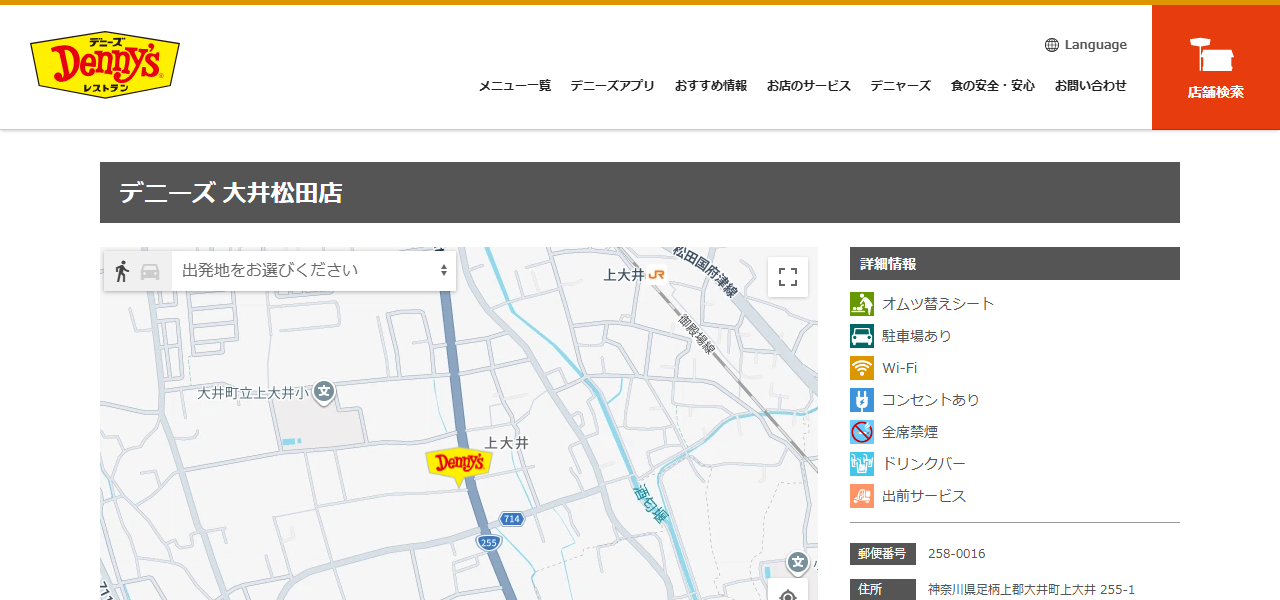Click the 出前サービス delivery icon
Image resolution: width=1280 pixels, height=600 pixels.
point(862,496)
